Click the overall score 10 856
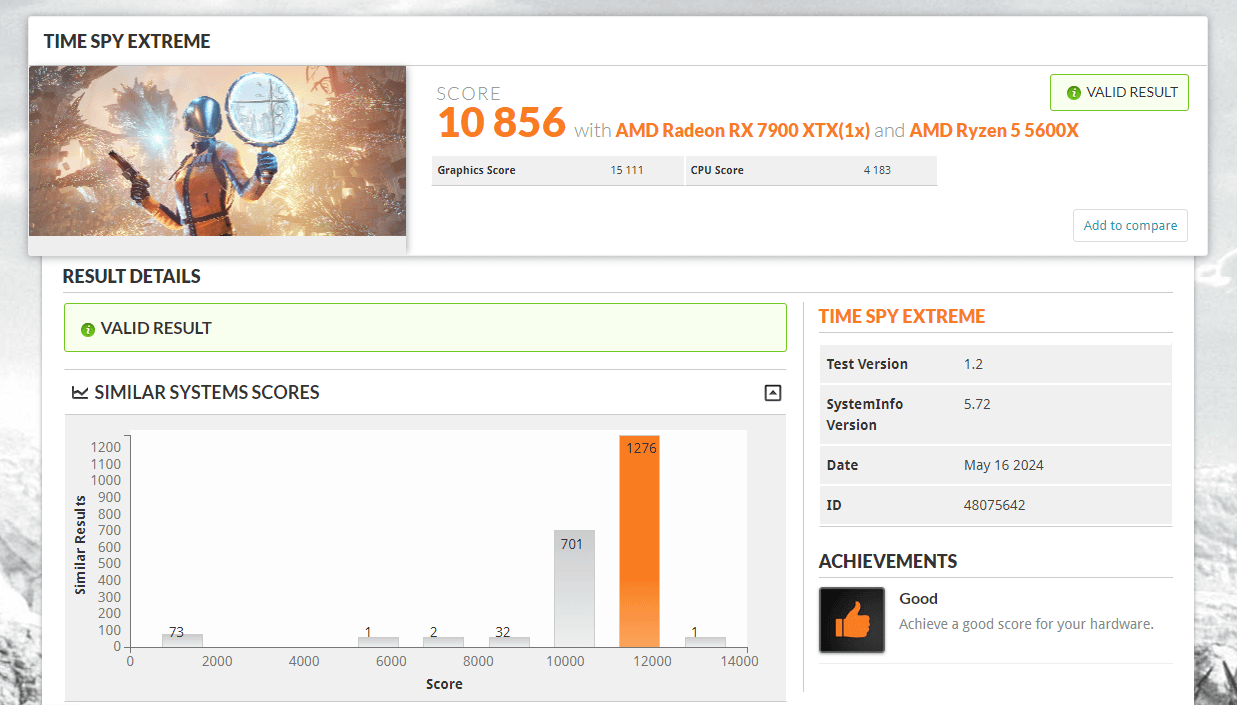1237x705 pixels. coord(502,123)
